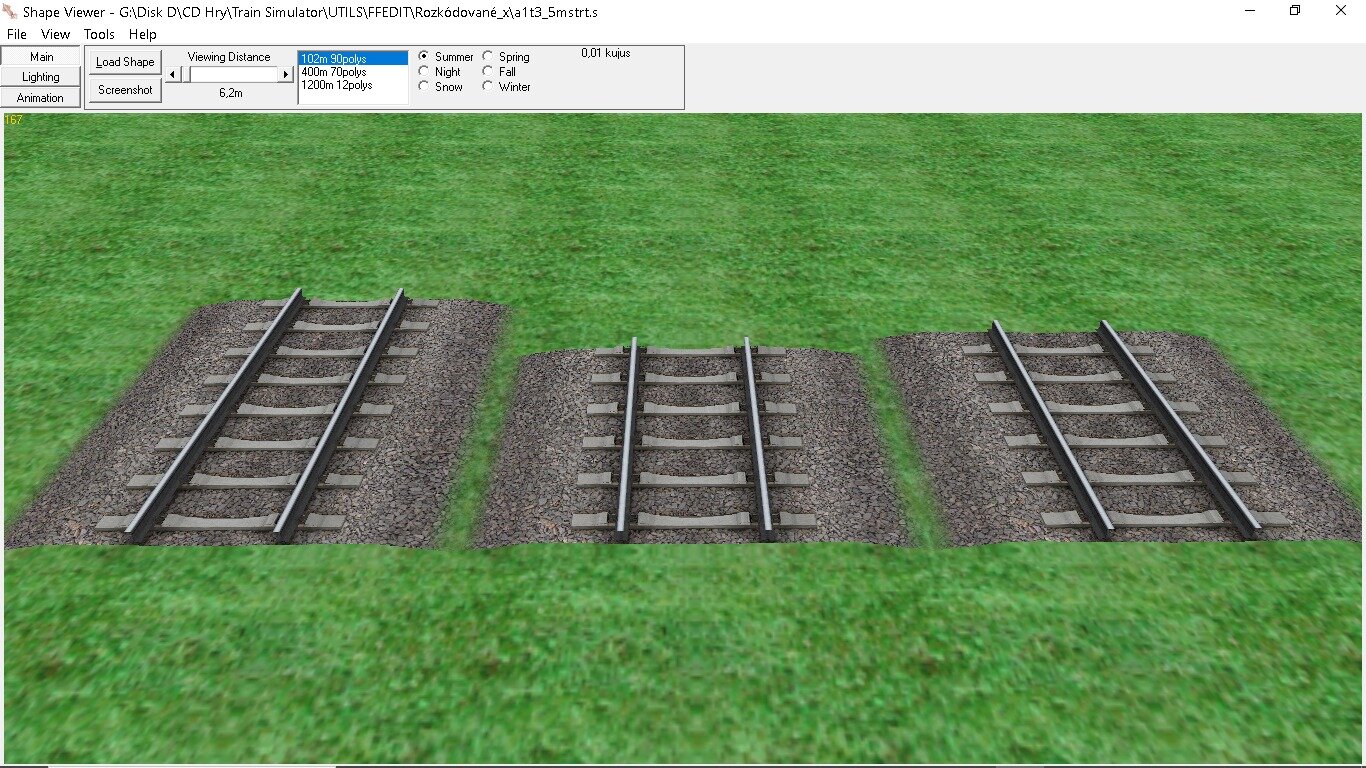The width and height of the screenshot is (1366, 768).
Task: Switch to the Main panel
Action: click(41, 57)
